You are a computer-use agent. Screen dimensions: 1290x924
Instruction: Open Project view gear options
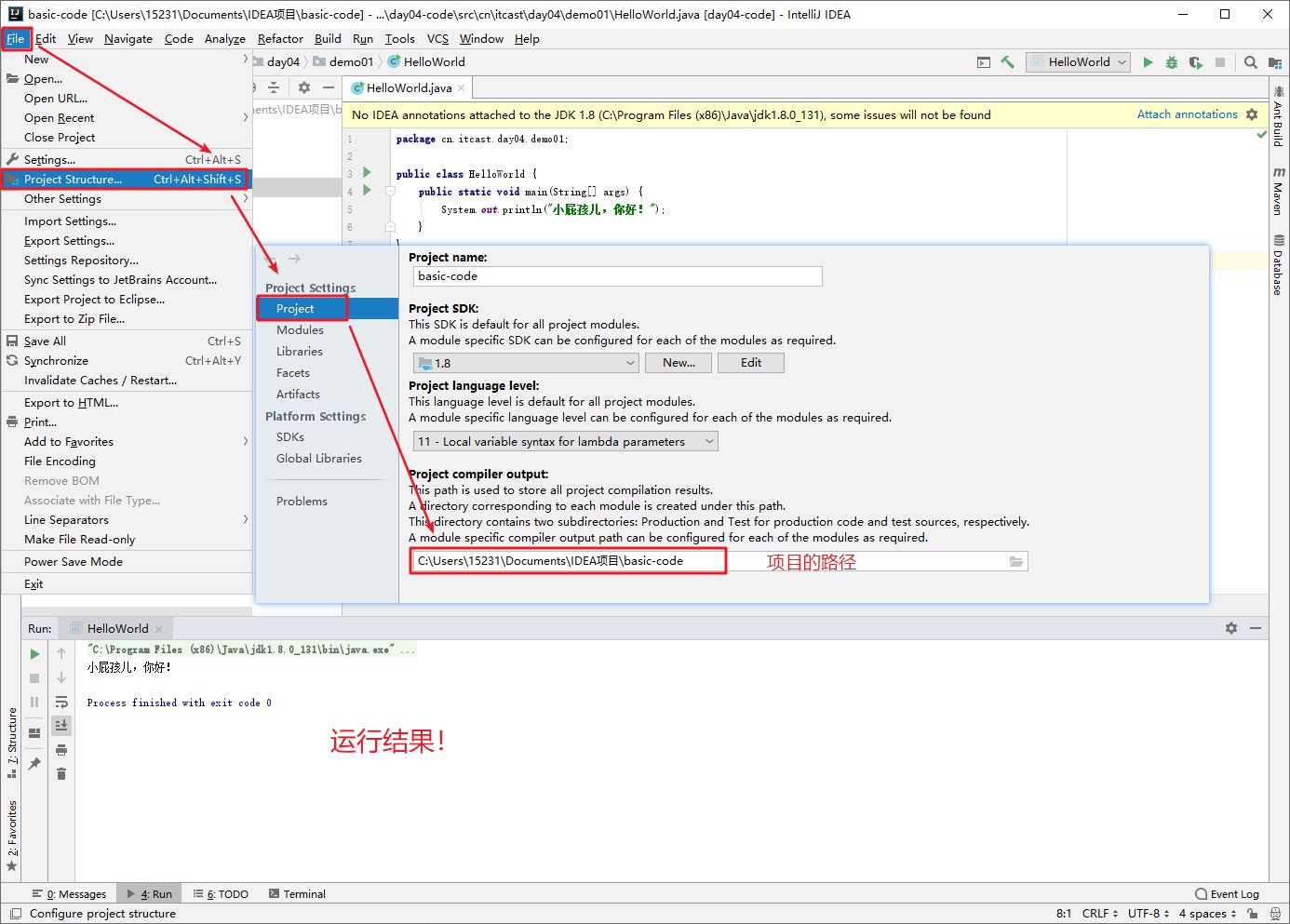pos(304,87)
